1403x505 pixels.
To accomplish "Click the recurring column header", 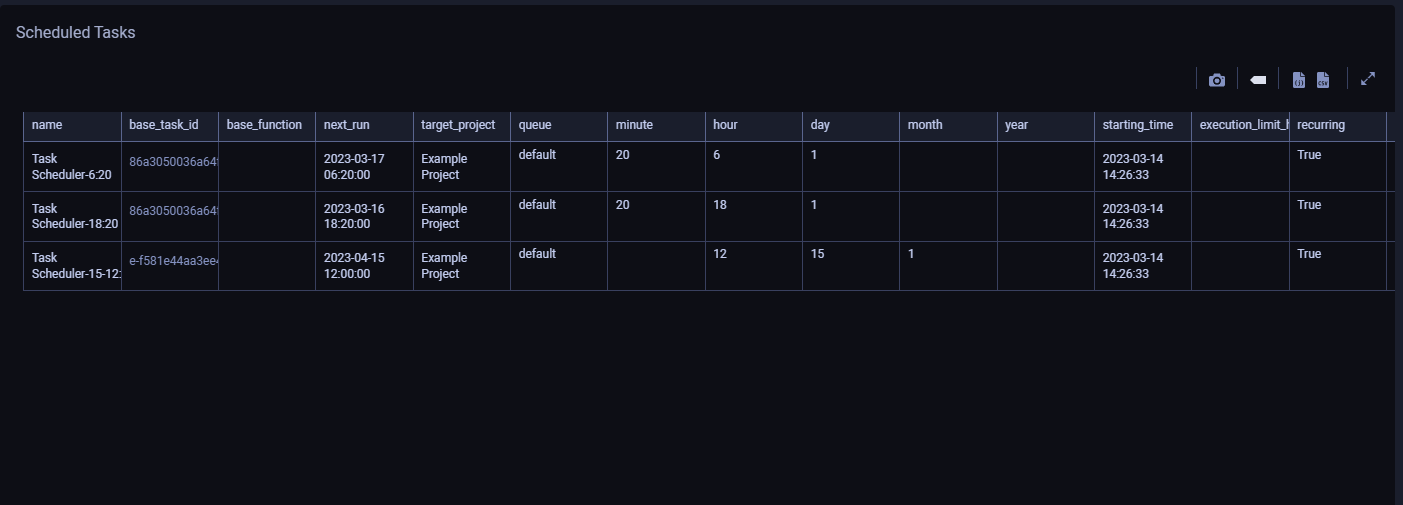I will [1321, 125].
